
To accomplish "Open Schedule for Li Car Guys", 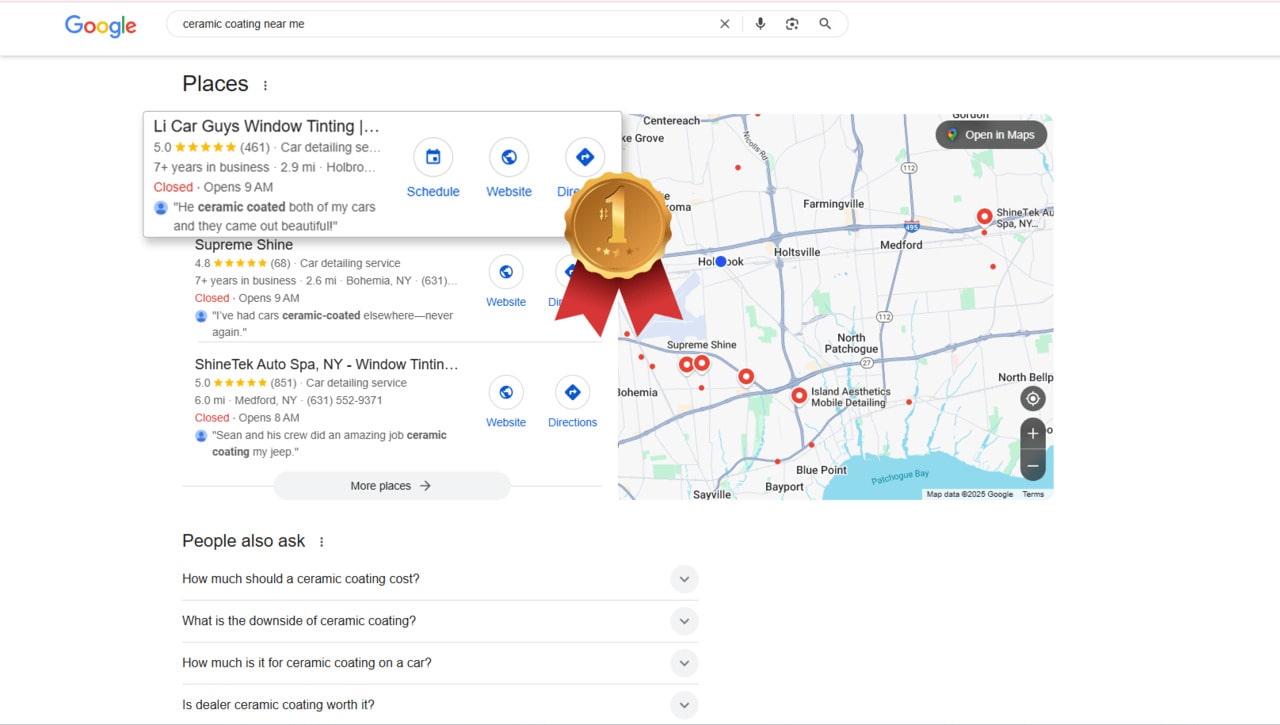I will coord(433,168).
